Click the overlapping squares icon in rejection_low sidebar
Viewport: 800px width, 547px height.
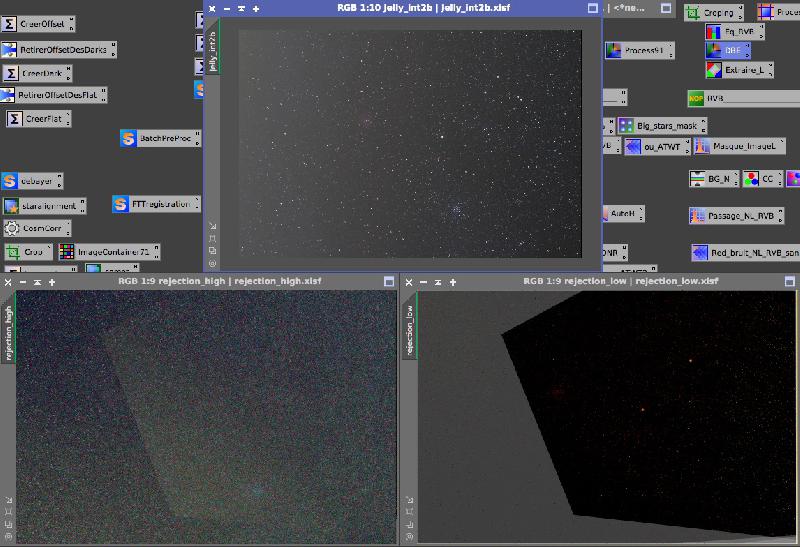click(410, 524)
